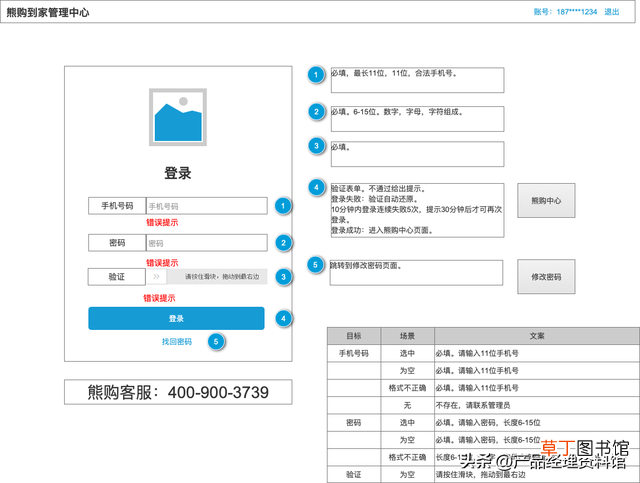Click the 手机号码 field label
The height and width of the screenshot is (483, 640).
pyautogui.click(x=117, y=206)
